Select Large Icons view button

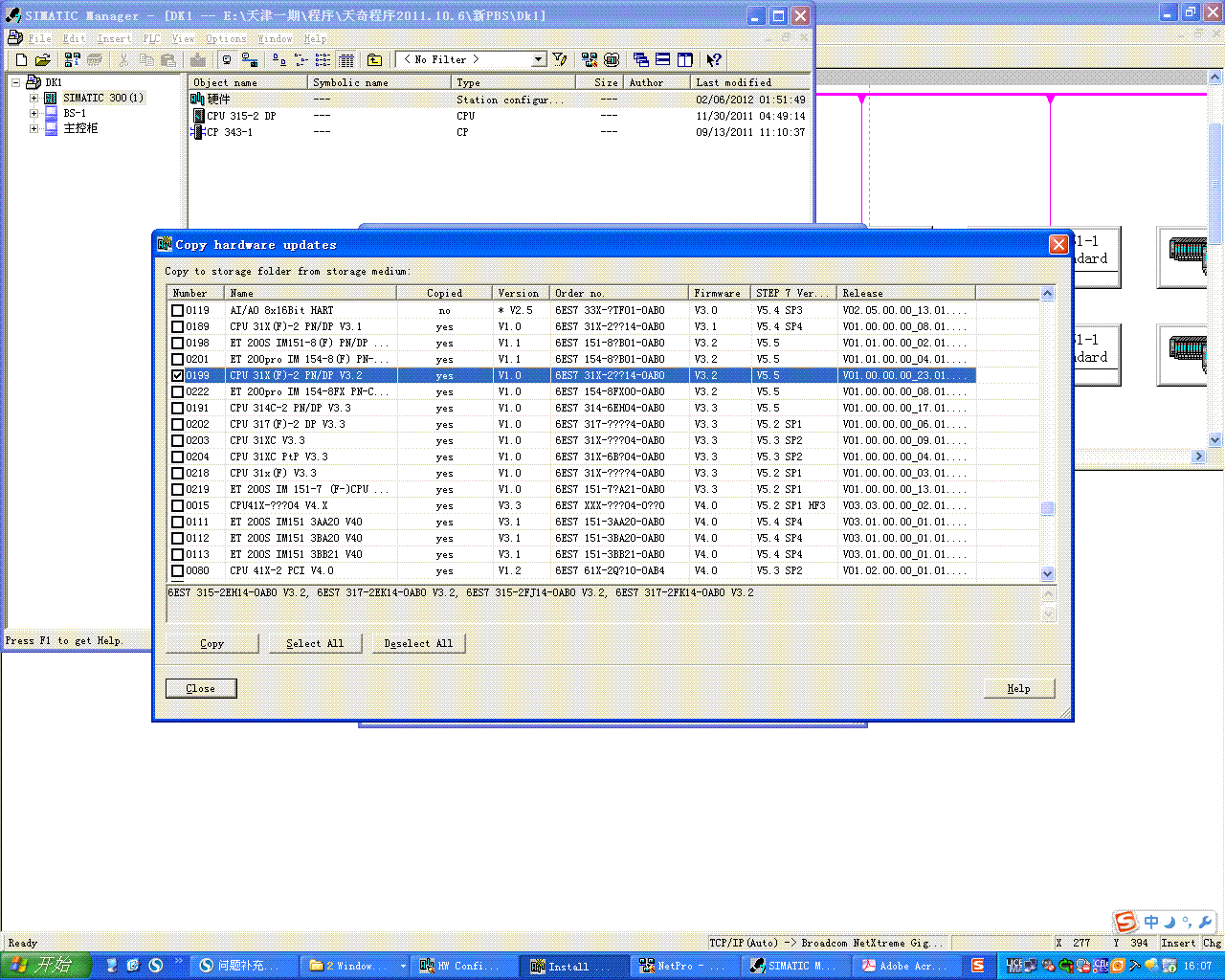278,59
